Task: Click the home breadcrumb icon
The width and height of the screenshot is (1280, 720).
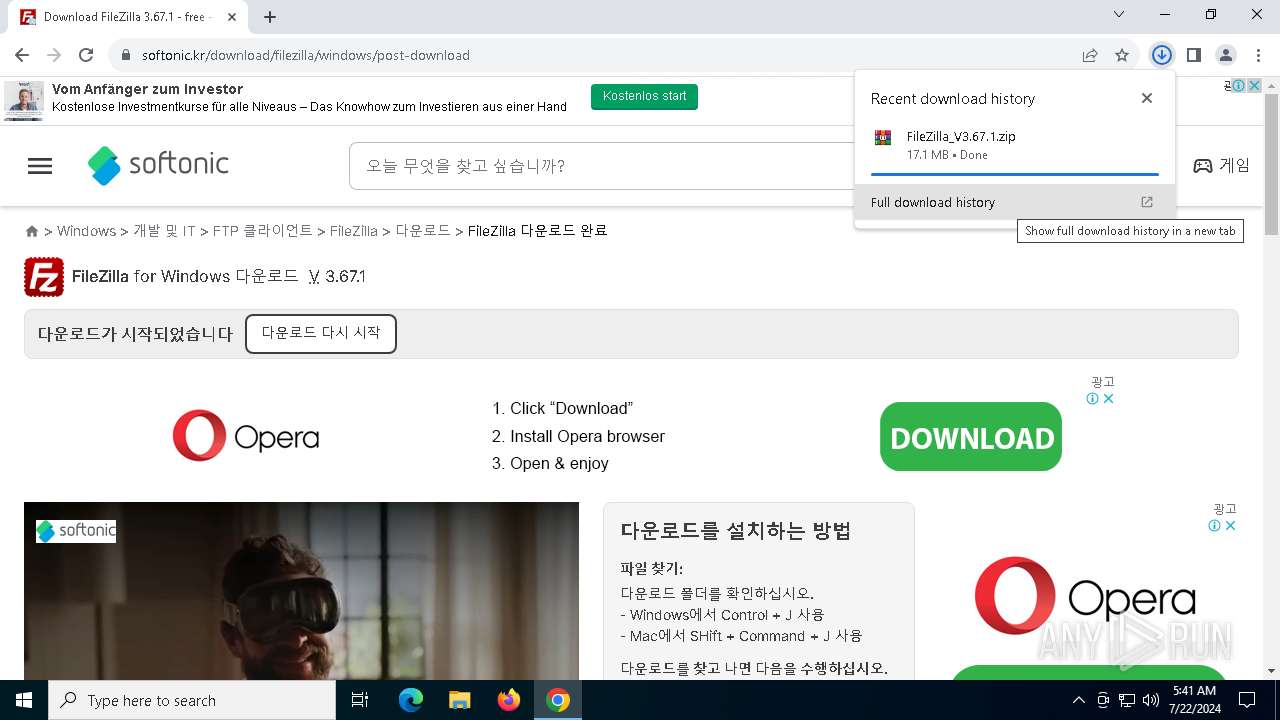Action: tap(32, 231)
